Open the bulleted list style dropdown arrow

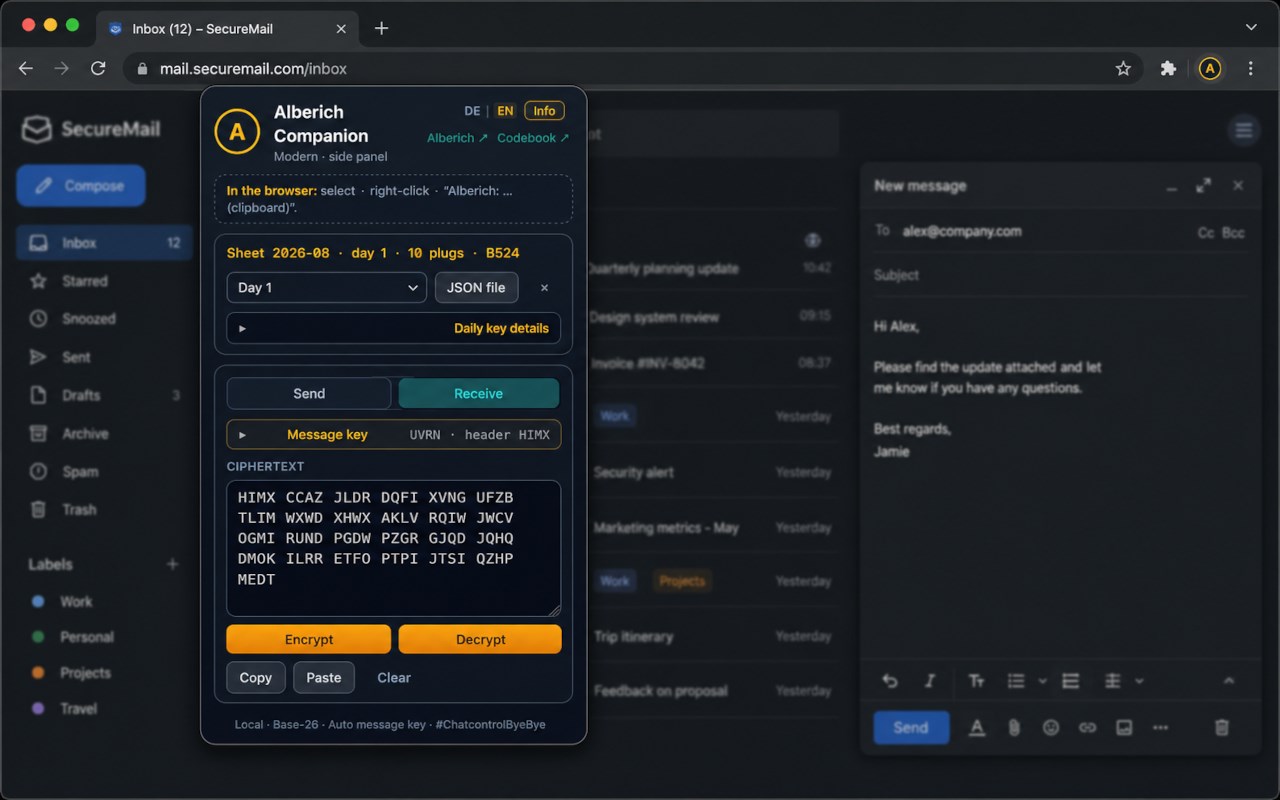tap(1042, 681)
